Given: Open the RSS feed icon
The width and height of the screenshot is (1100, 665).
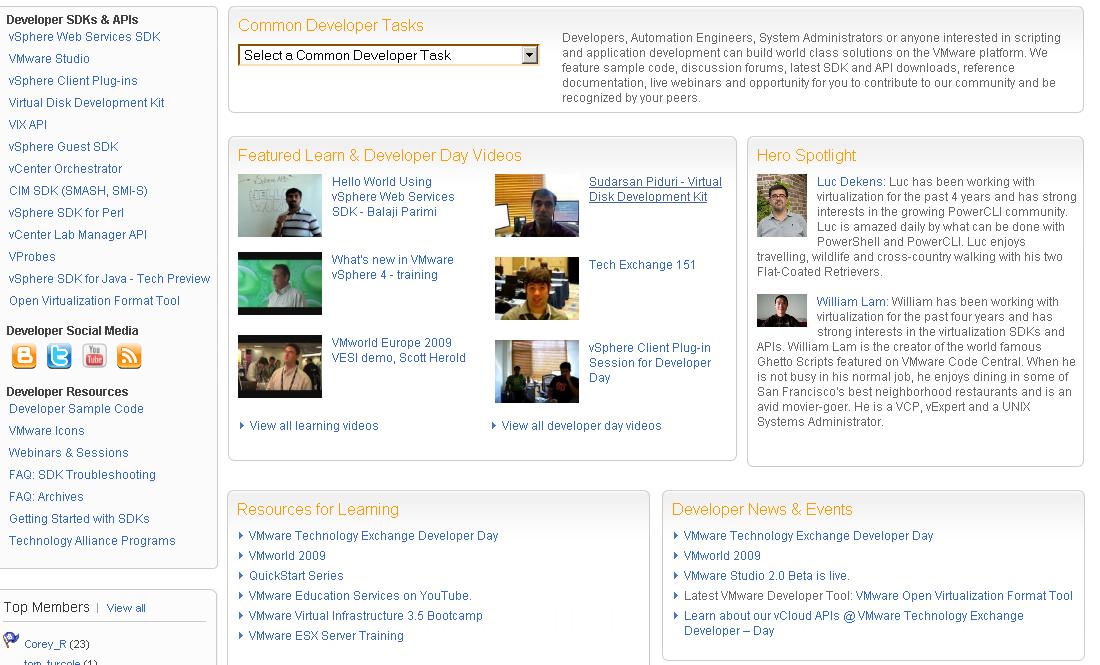Looking at the screenshot, I should click(x=129, y=356).
